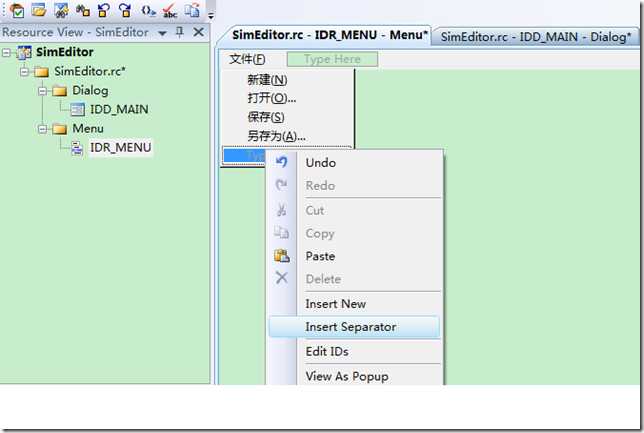Collapse the Menu folder node
Screen dimensions: 644x433
(x=42, y=129)
